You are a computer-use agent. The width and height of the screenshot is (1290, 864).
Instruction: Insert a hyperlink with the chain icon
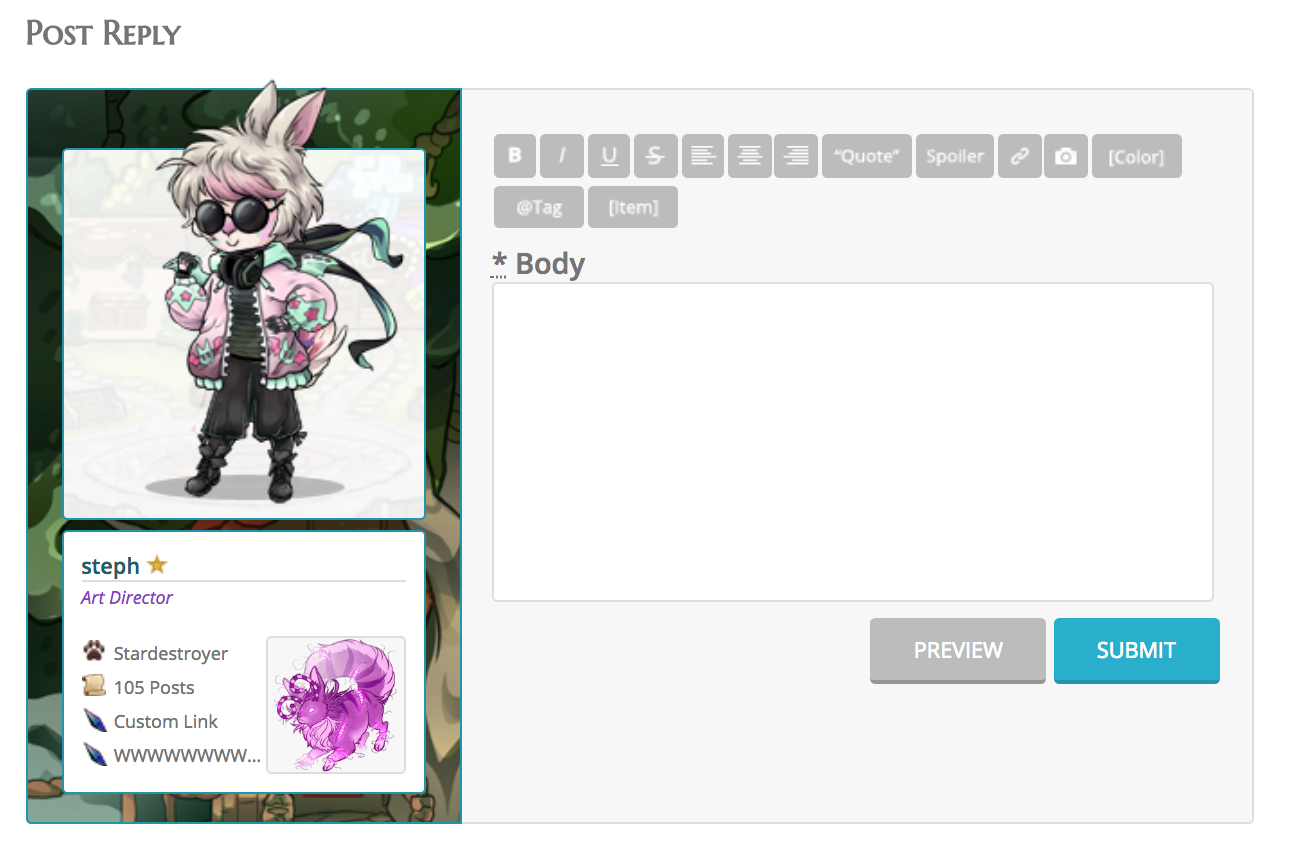(1019, 156)
